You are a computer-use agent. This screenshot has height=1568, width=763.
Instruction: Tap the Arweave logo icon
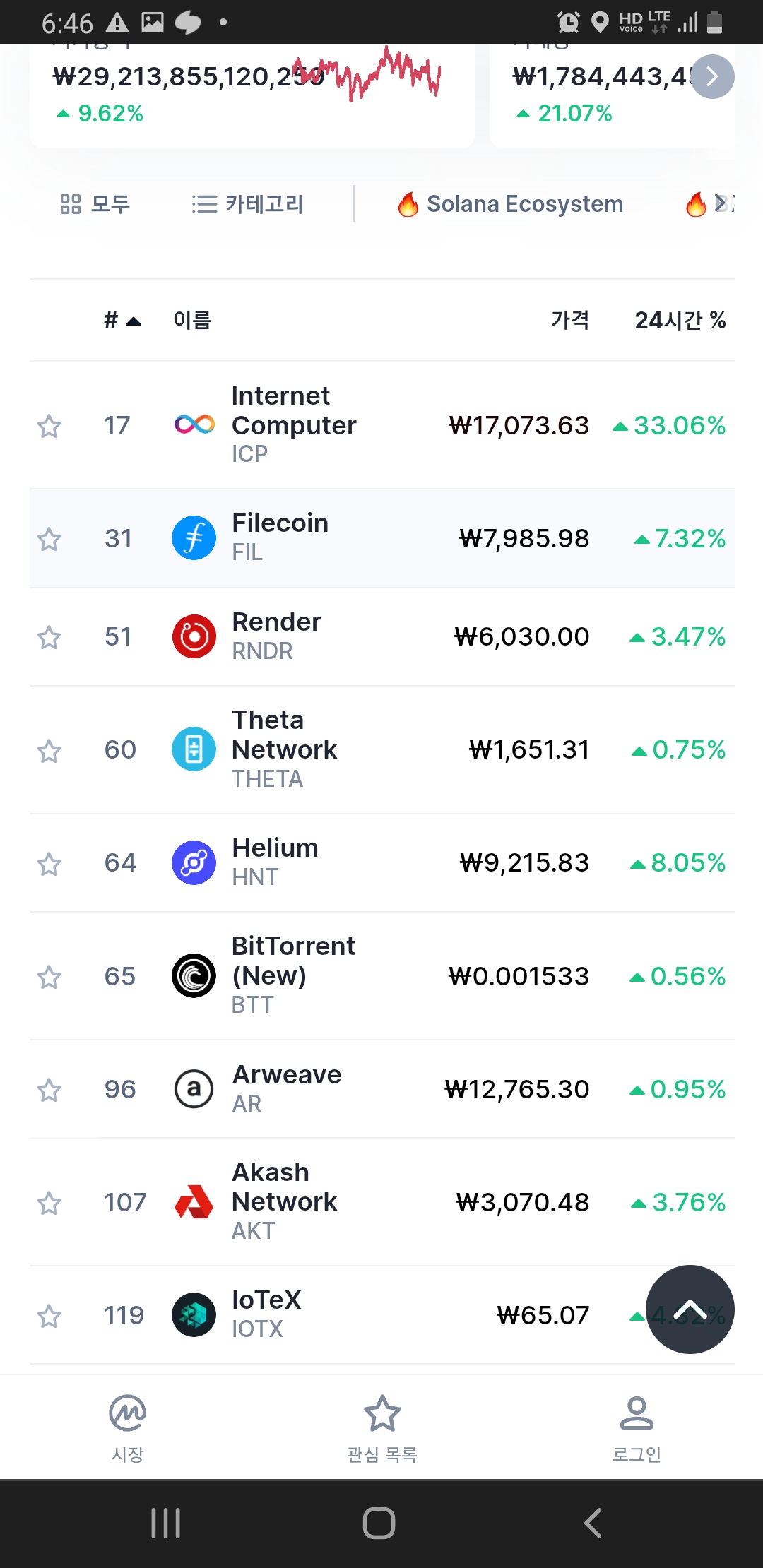pos(194,1089)
